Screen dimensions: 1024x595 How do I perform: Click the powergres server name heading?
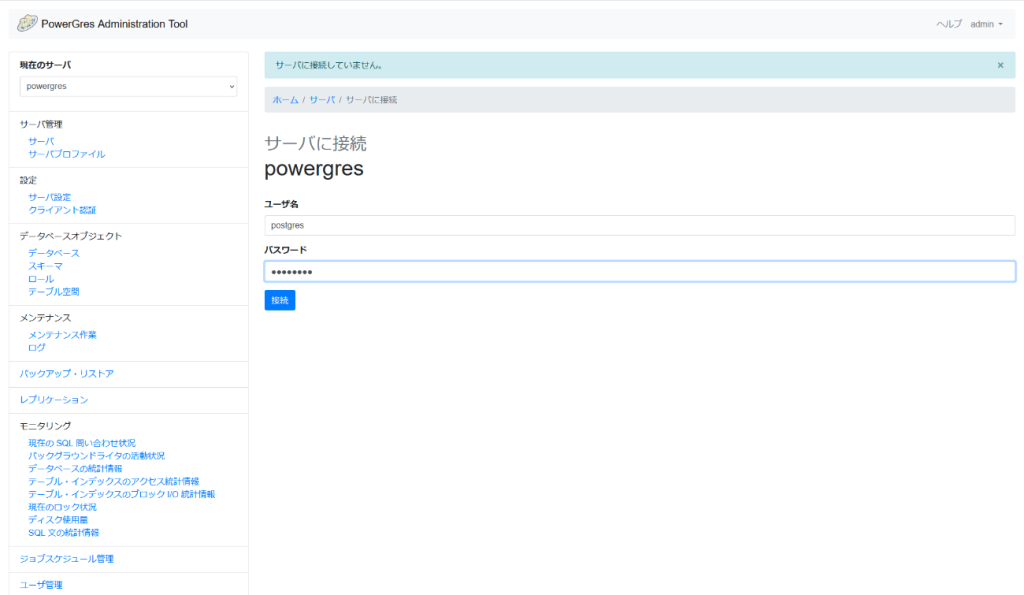pos(314,169)
